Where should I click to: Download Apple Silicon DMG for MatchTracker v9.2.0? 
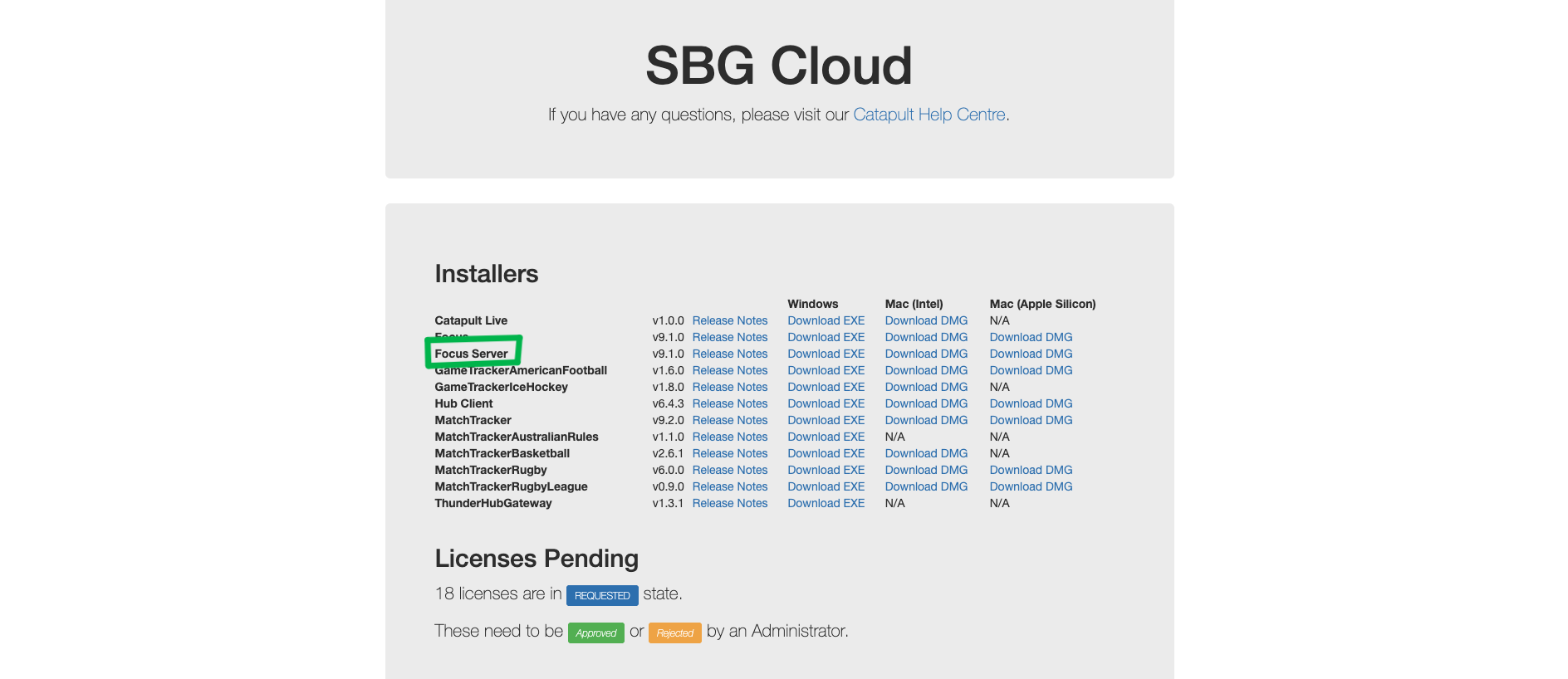tap(1031, 420)
